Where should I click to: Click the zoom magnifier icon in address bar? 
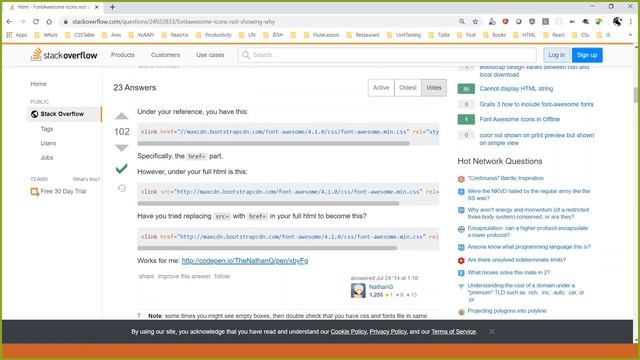coord(462,22)
